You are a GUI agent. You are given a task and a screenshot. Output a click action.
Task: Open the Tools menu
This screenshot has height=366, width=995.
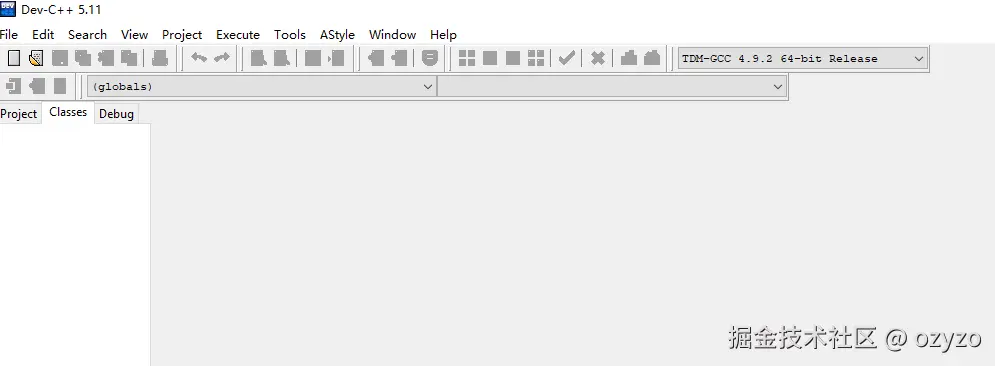pyautogui.click(x=290, y=34)
